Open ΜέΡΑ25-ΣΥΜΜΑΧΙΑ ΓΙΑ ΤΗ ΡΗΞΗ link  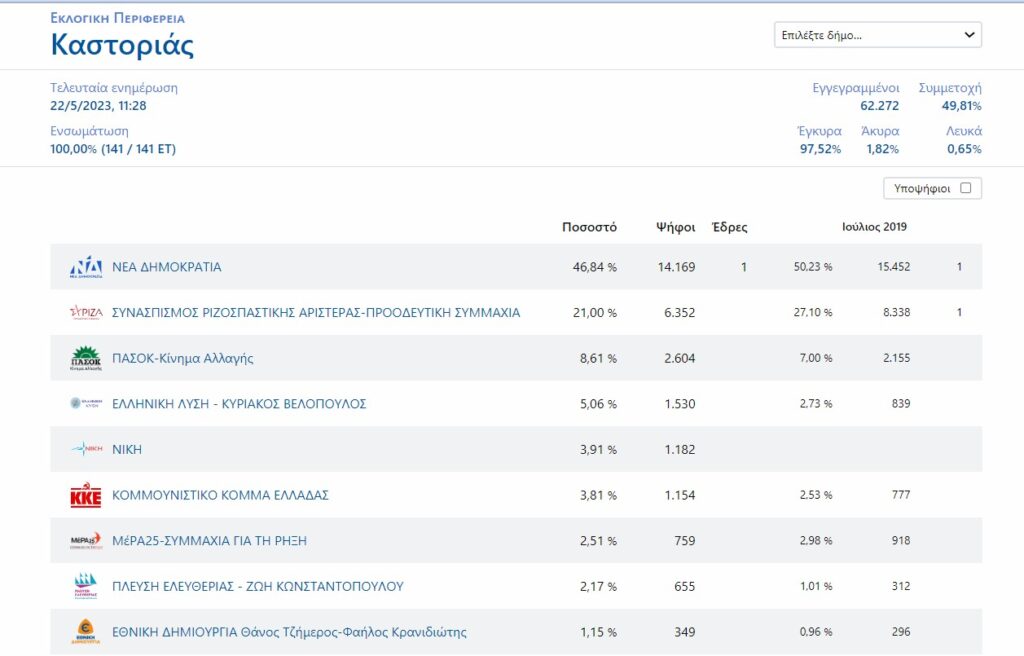209,541
